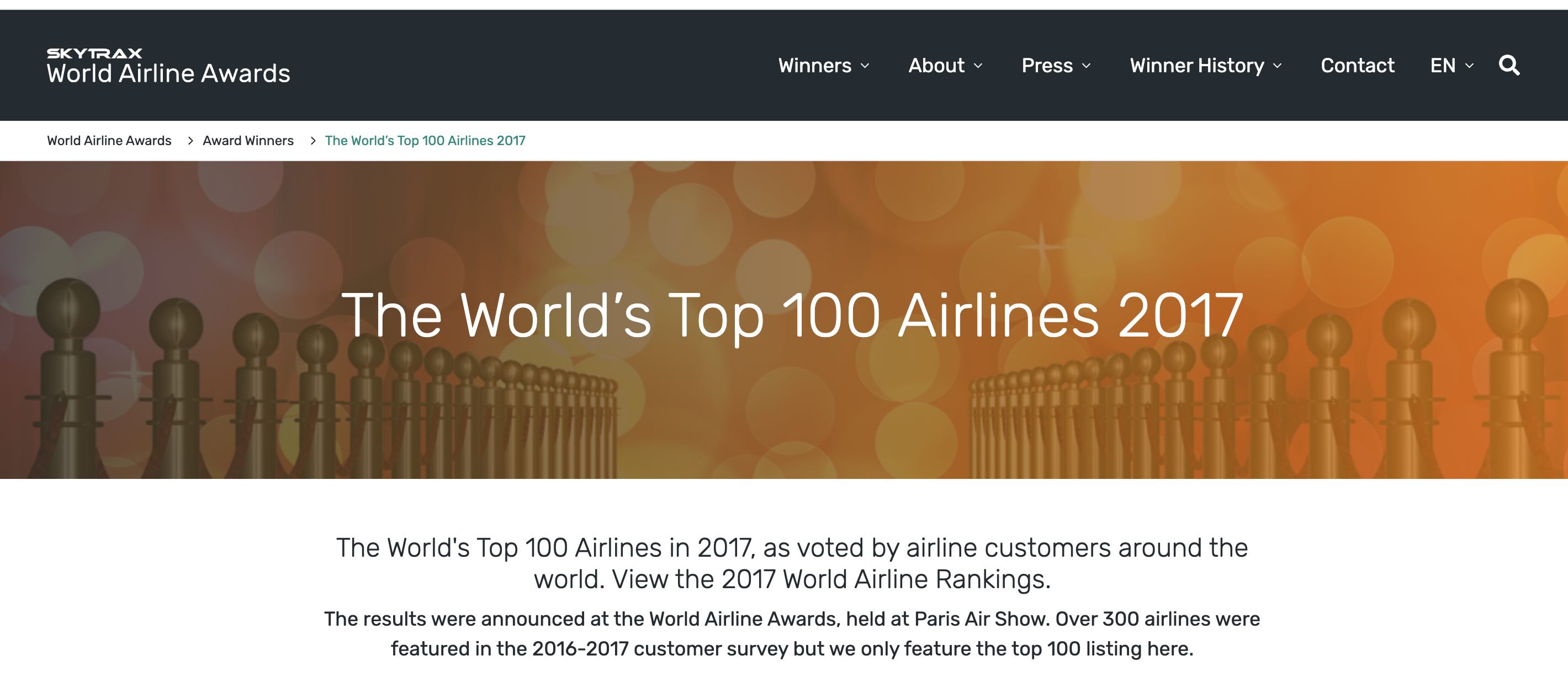The image size is (1568, 693).
Task: Click the sentence View the 2017 World Airline Rankings
Action: tap(831, 579)
